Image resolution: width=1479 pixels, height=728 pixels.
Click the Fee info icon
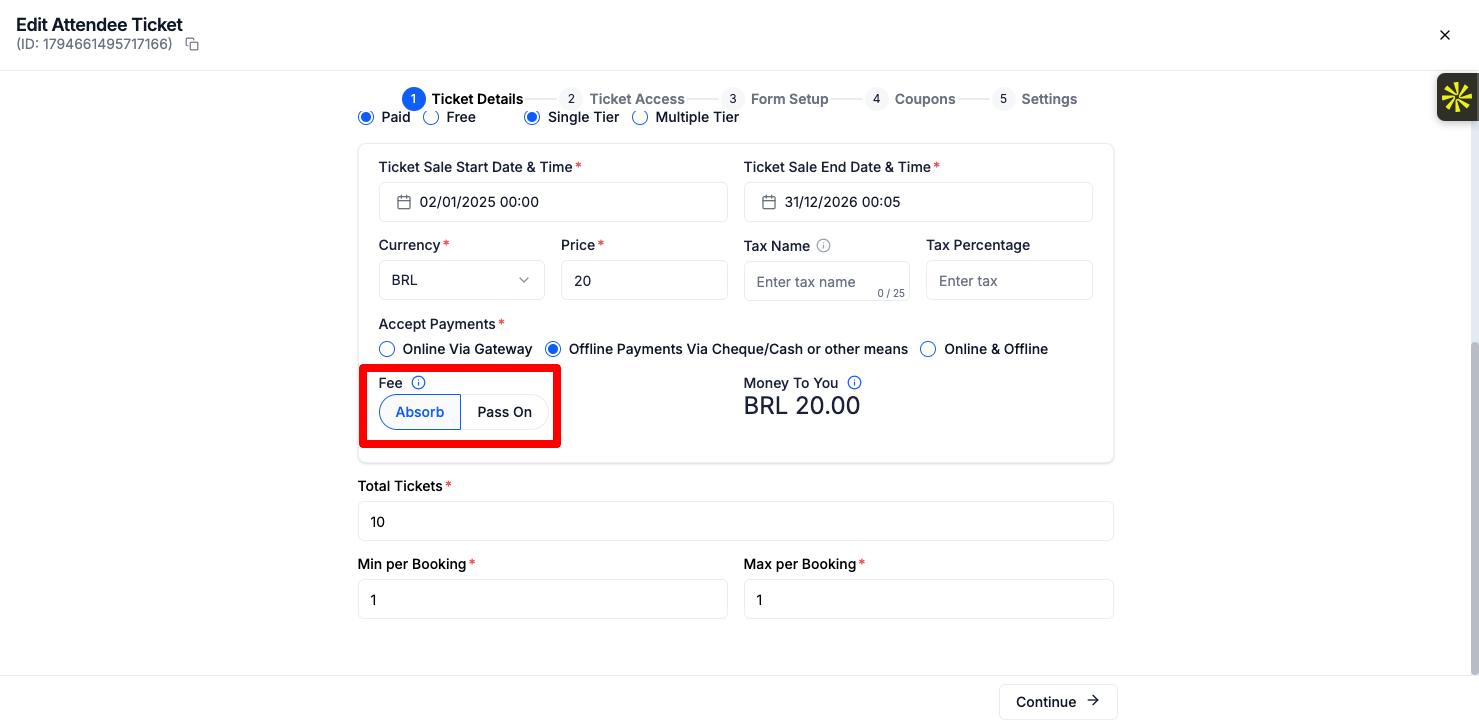tap(419, 382)
